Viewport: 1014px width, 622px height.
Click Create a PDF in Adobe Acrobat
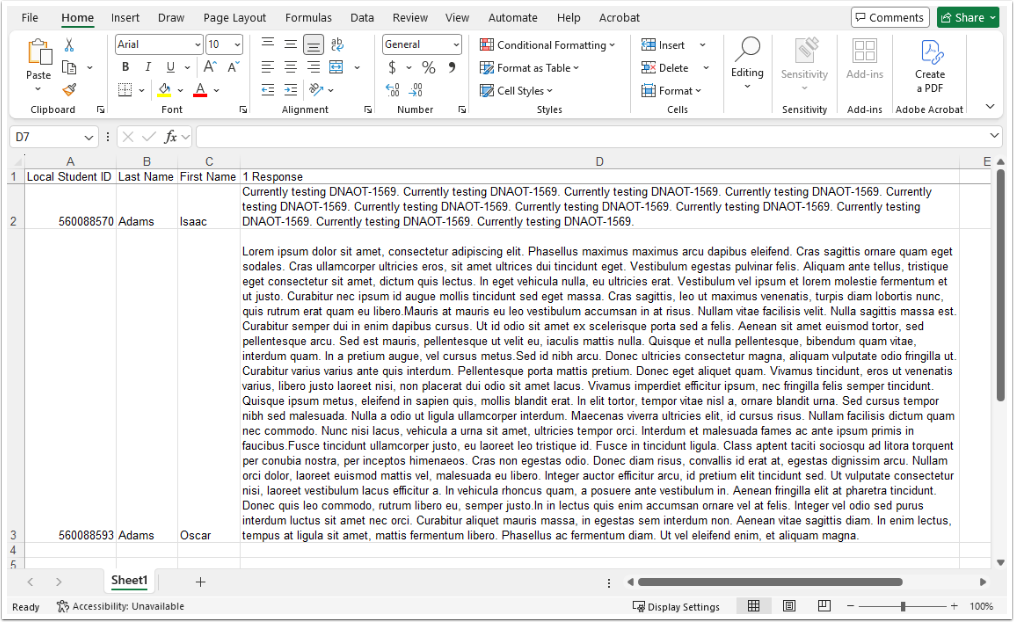(x=929, y=66)
